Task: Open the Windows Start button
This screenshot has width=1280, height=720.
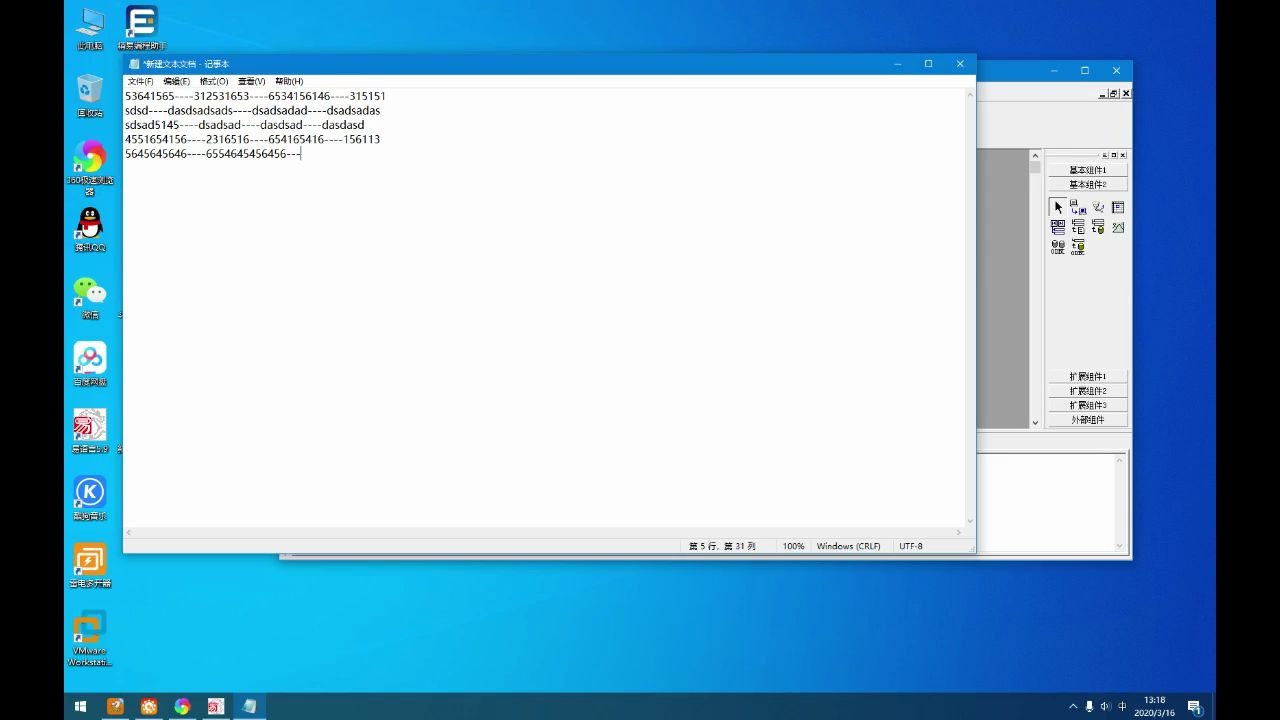Action: pos(81,707)
